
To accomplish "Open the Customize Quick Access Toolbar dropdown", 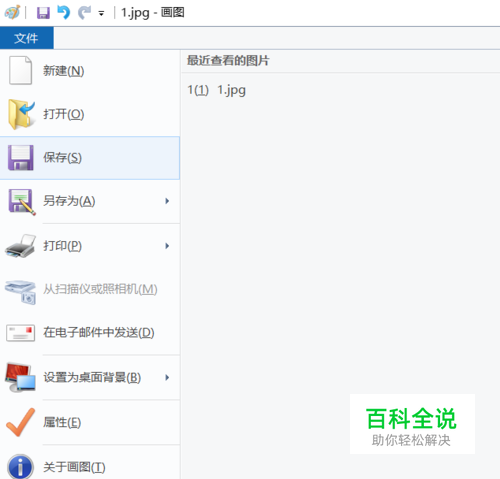I will (101, 13).
